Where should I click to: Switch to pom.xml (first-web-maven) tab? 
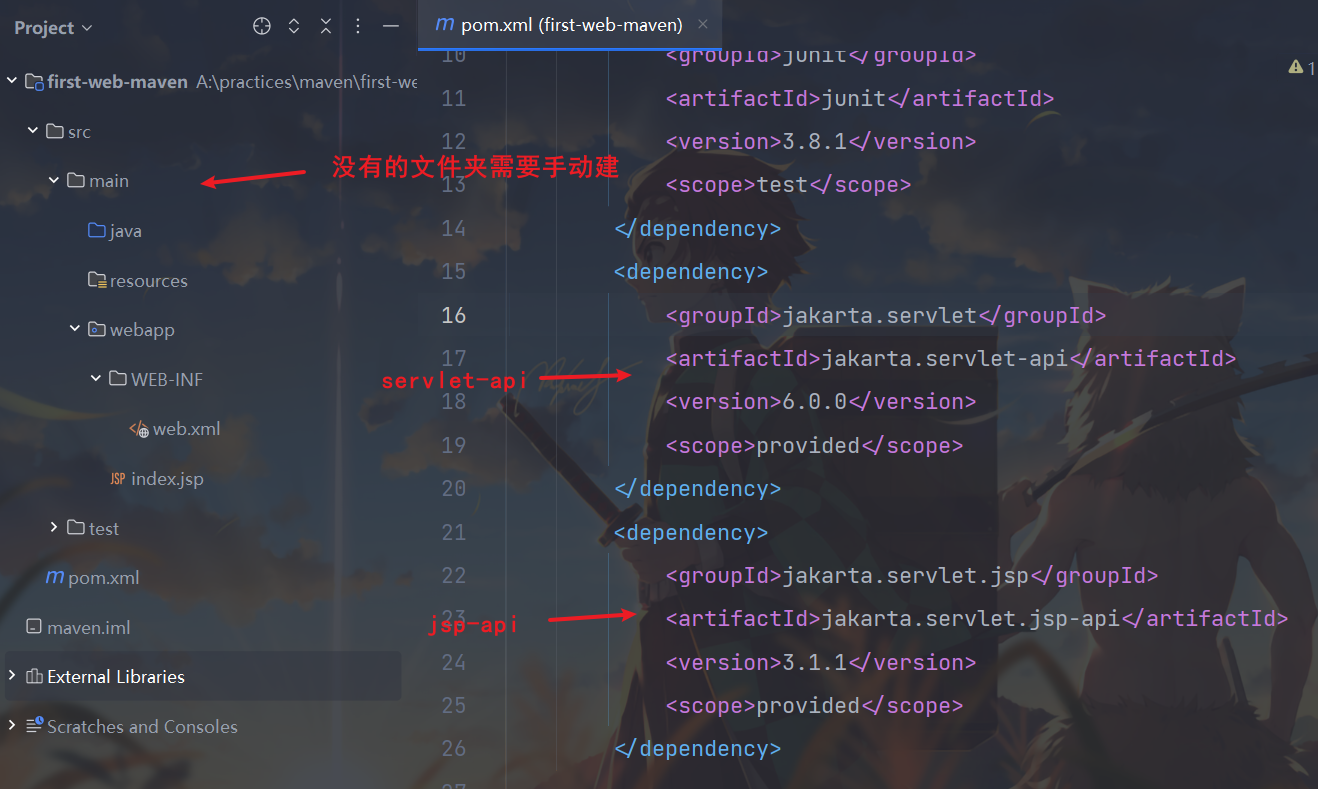point(571,25)
